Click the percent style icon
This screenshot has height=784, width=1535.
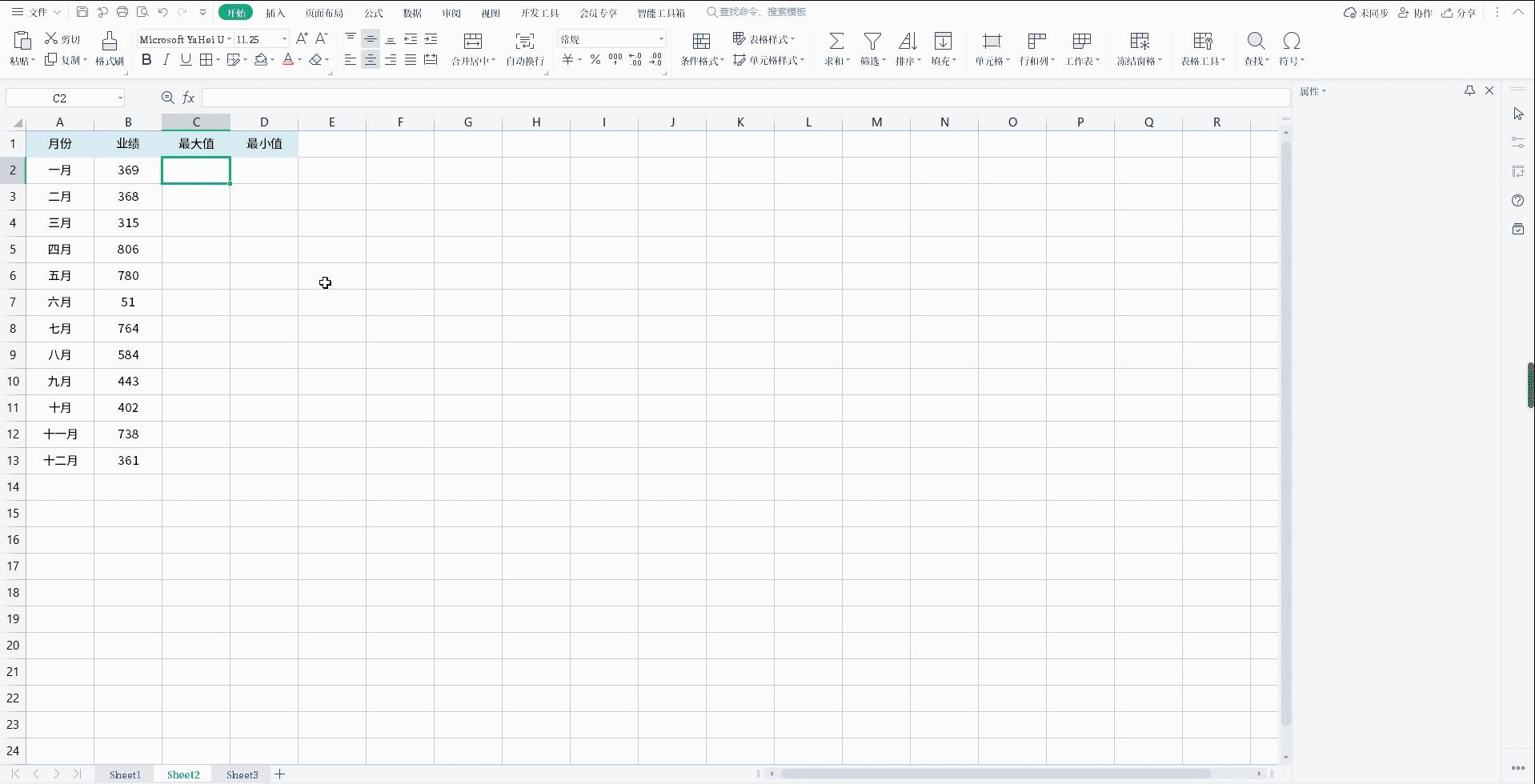[595, 60]
